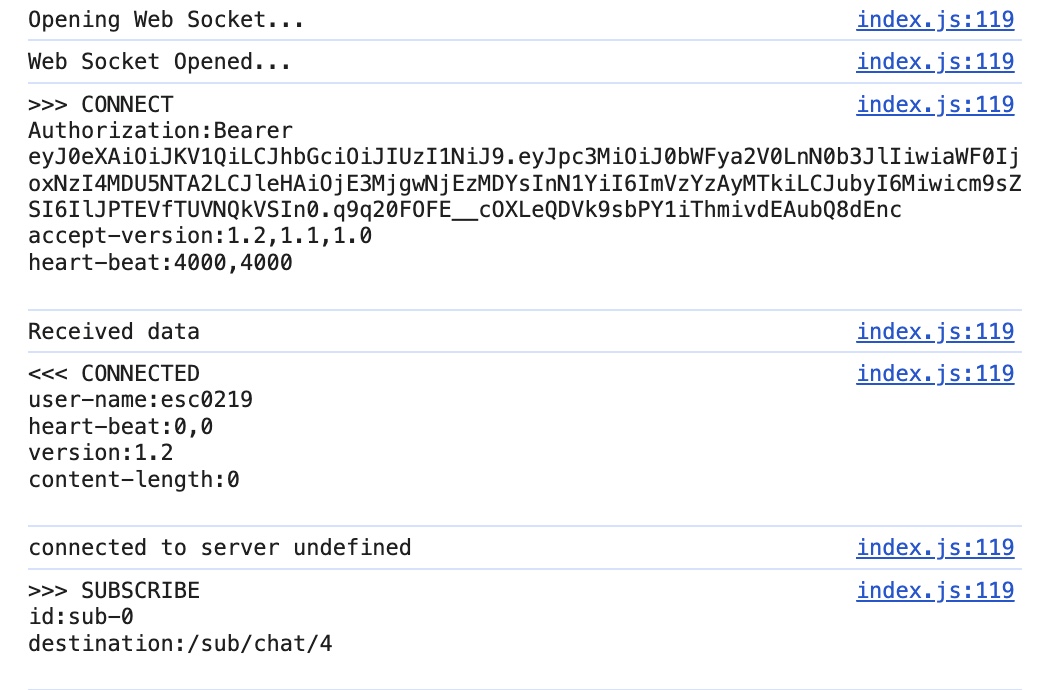The image size is (1038, 690).
Task: Select the Received data log message
Action: click(114, 332)
